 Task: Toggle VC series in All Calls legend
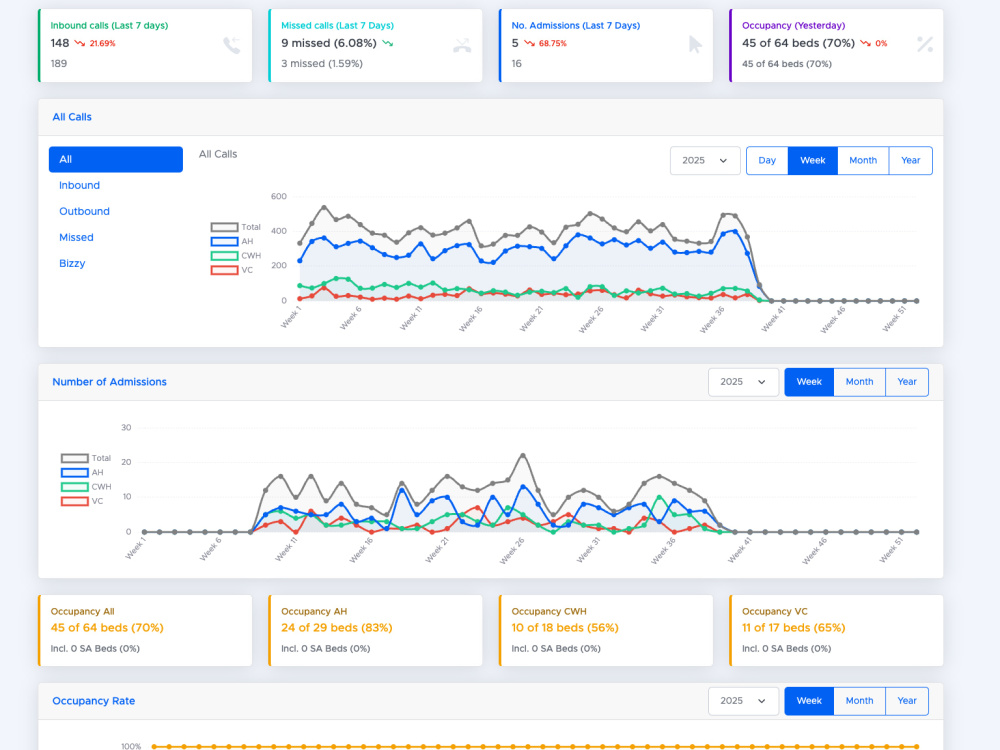pyautogui.click(x=232, y=270)
